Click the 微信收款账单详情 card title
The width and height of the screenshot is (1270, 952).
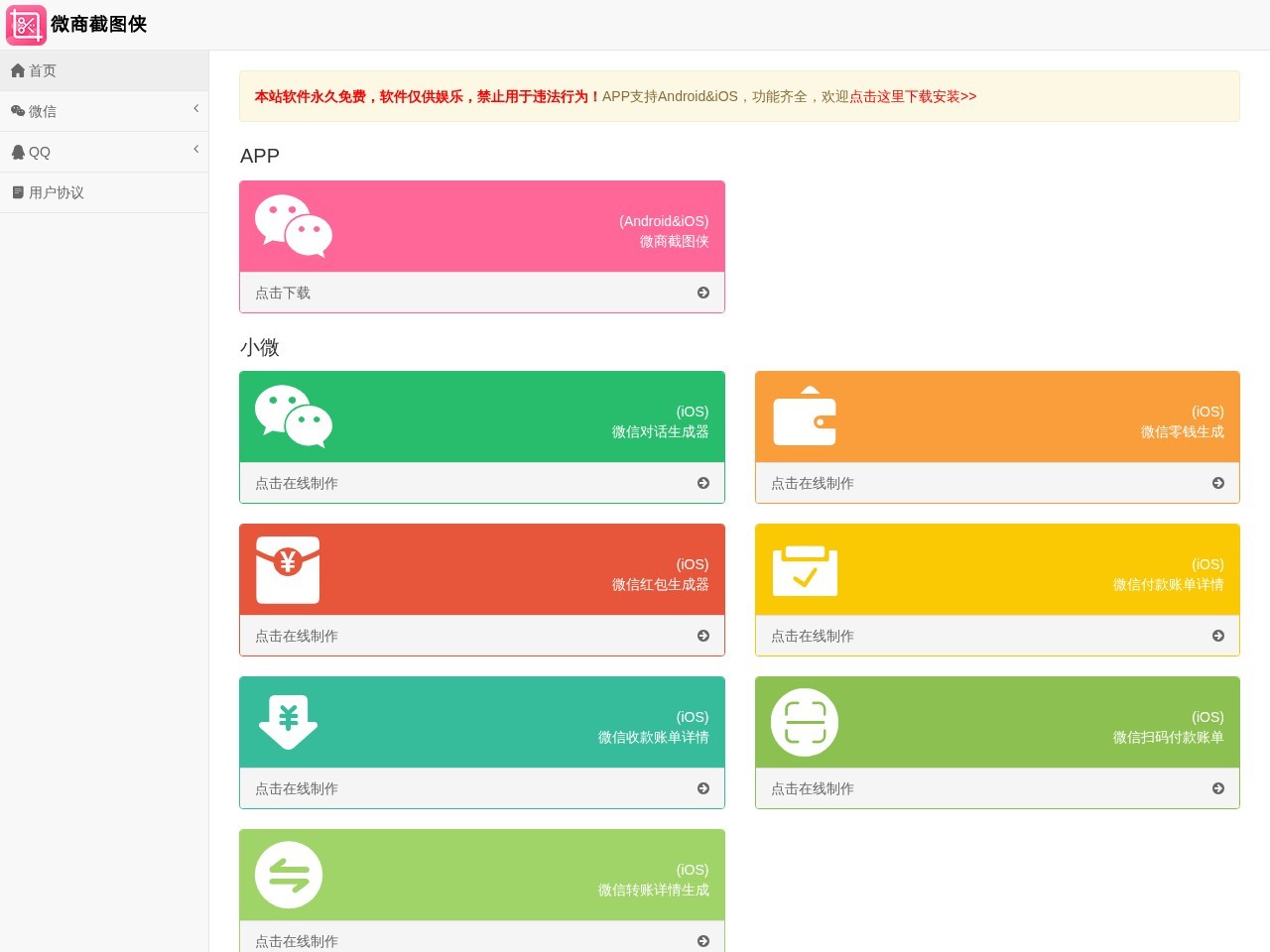654,737
